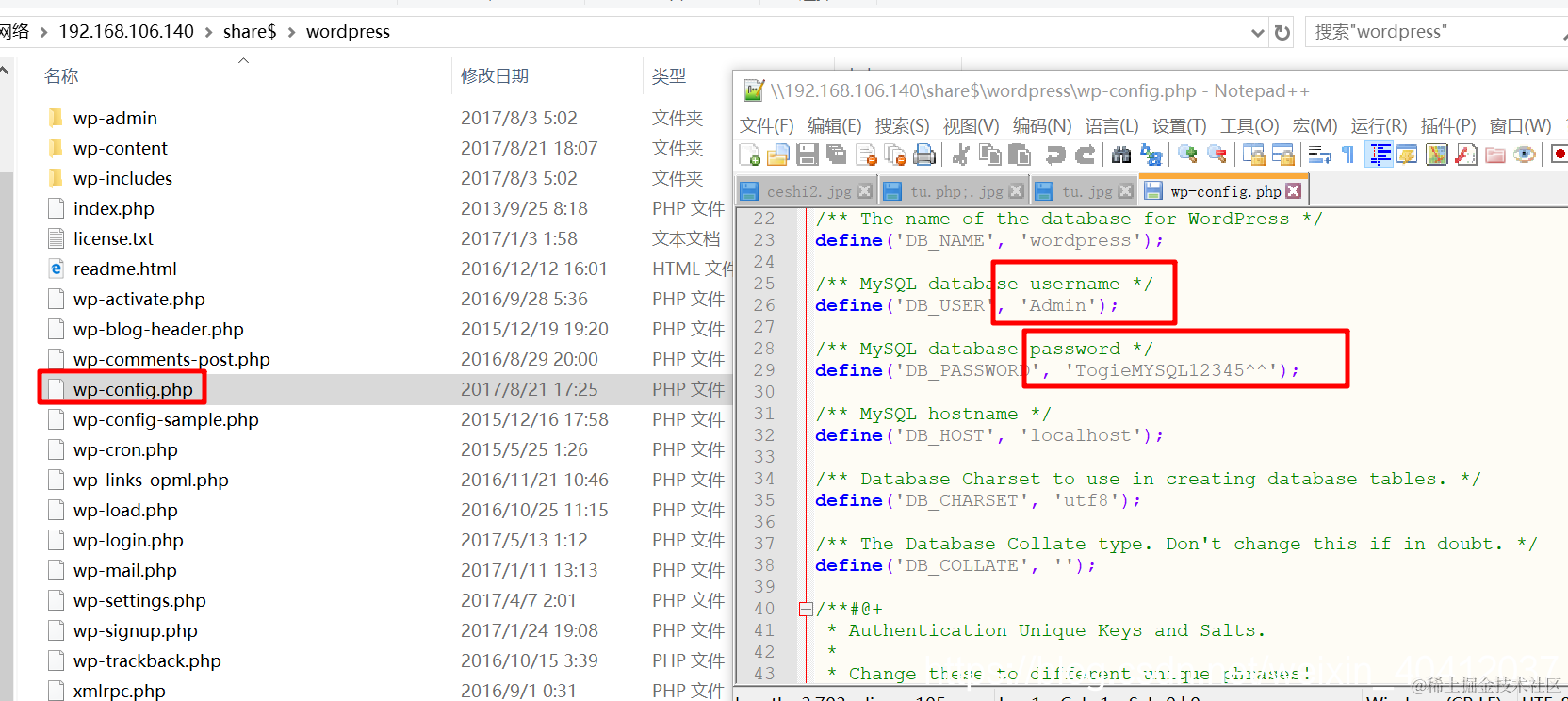Click the Print icon in Notepad++
1568x701 pixels.
(x=924, y=155)
